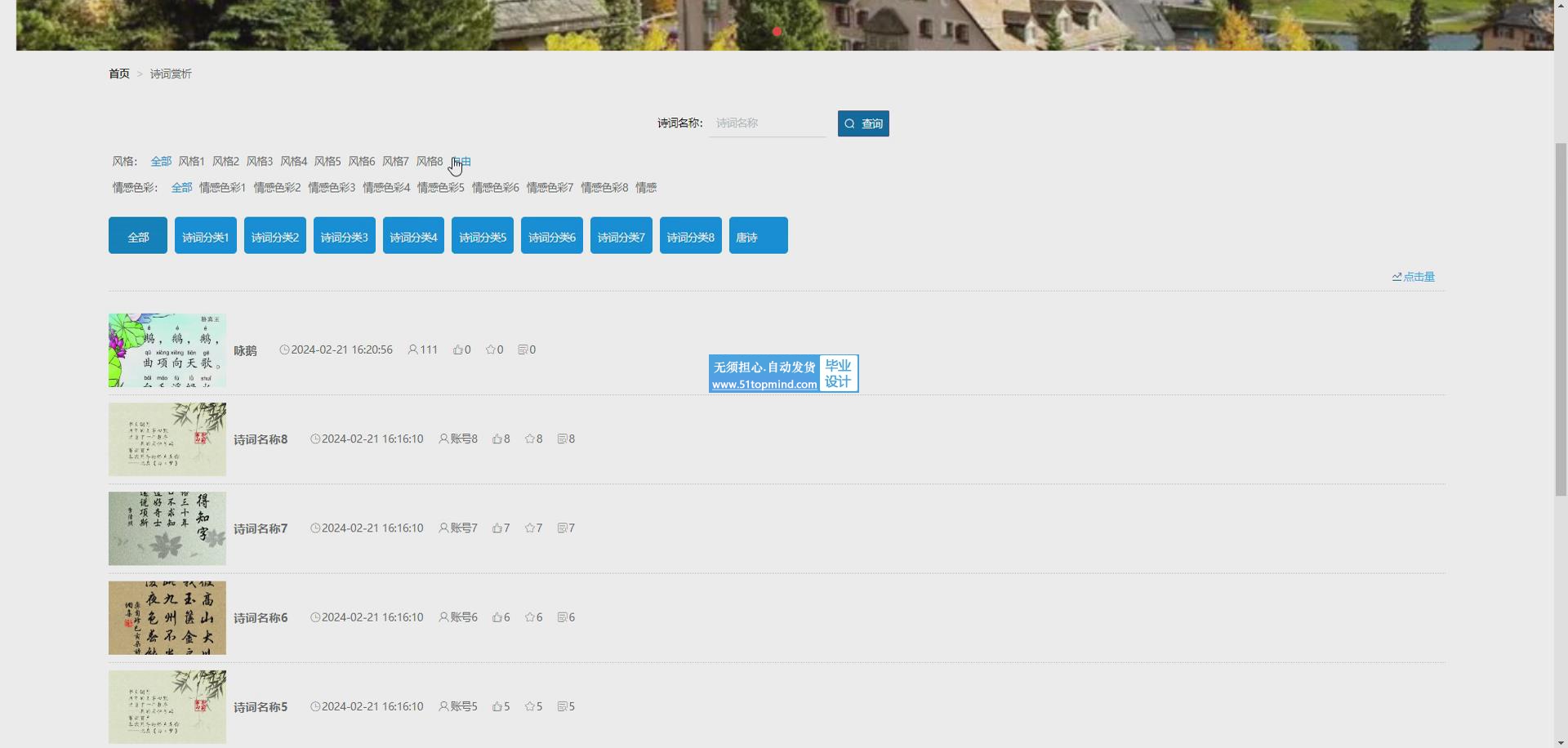This screenshot has height=748, width=1568.
Task: Click the user icon next to 账号5
Action: coord(443,706)
